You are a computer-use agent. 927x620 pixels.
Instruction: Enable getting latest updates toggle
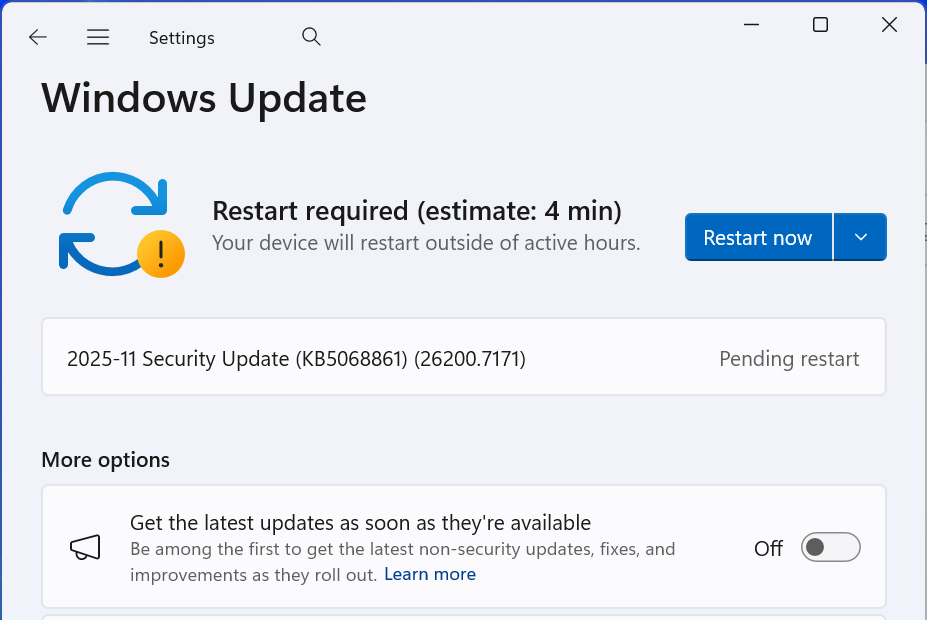(x=830, y=547)
